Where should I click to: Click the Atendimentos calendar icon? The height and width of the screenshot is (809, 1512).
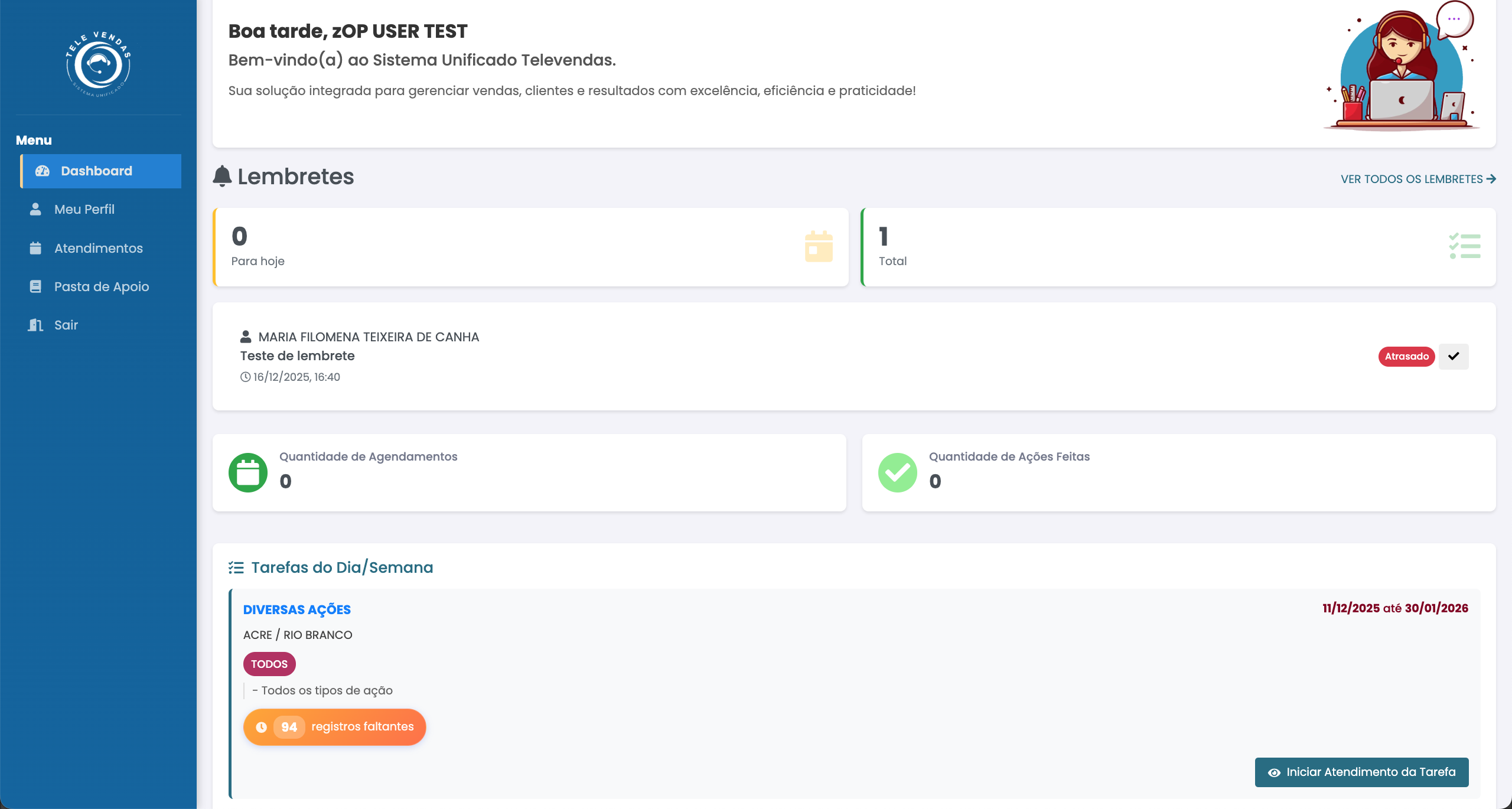click(35, 248)
